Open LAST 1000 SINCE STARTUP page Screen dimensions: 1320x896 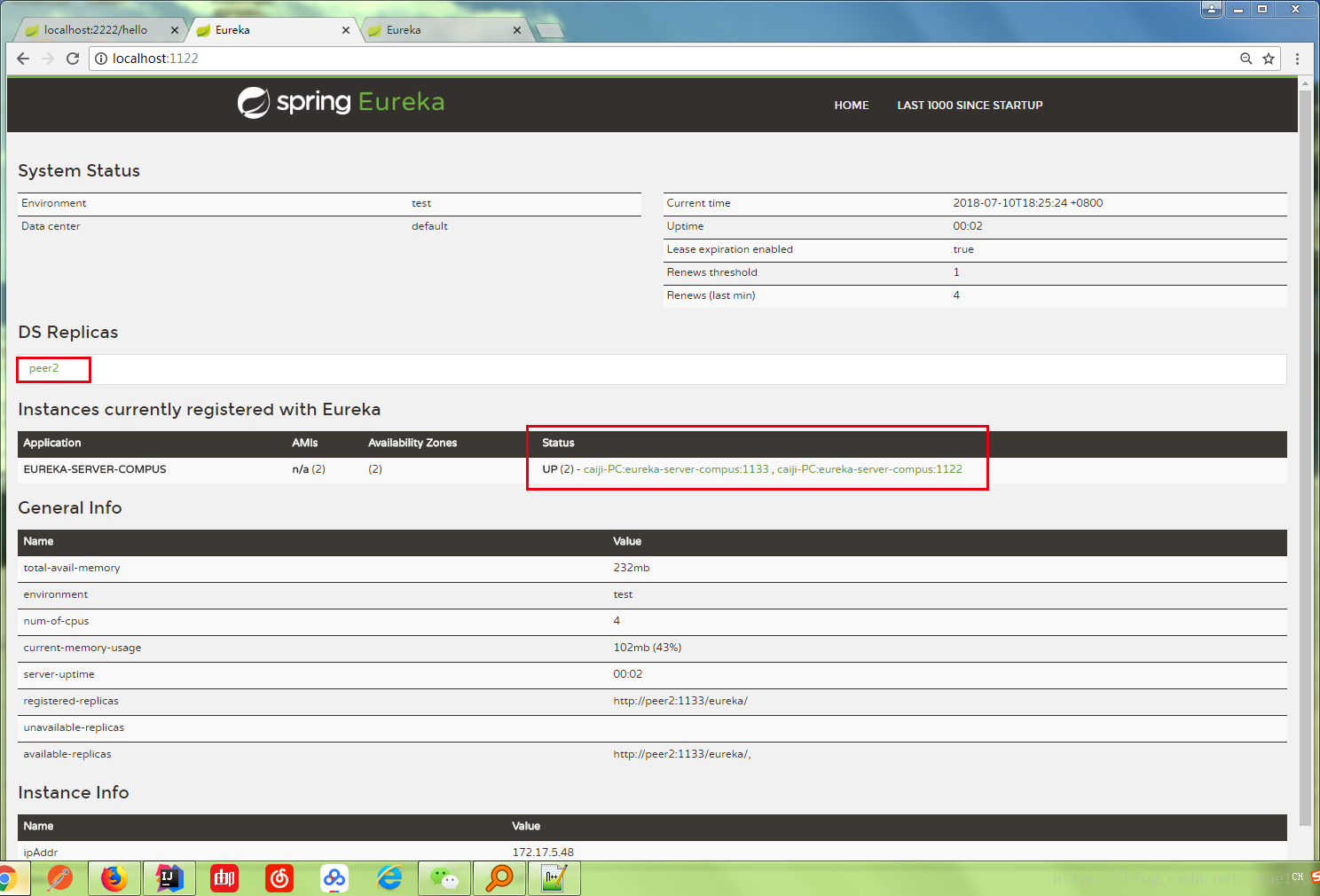(970, 106)
